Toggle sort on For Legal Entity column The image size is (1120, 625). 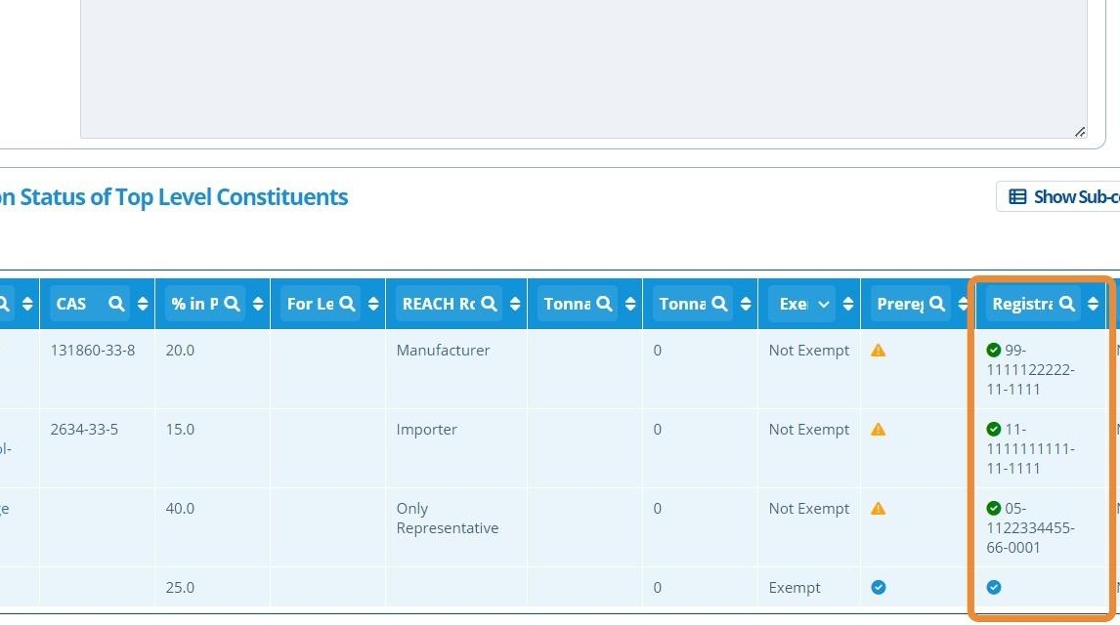pyautogui.click(x=373, y=304)
